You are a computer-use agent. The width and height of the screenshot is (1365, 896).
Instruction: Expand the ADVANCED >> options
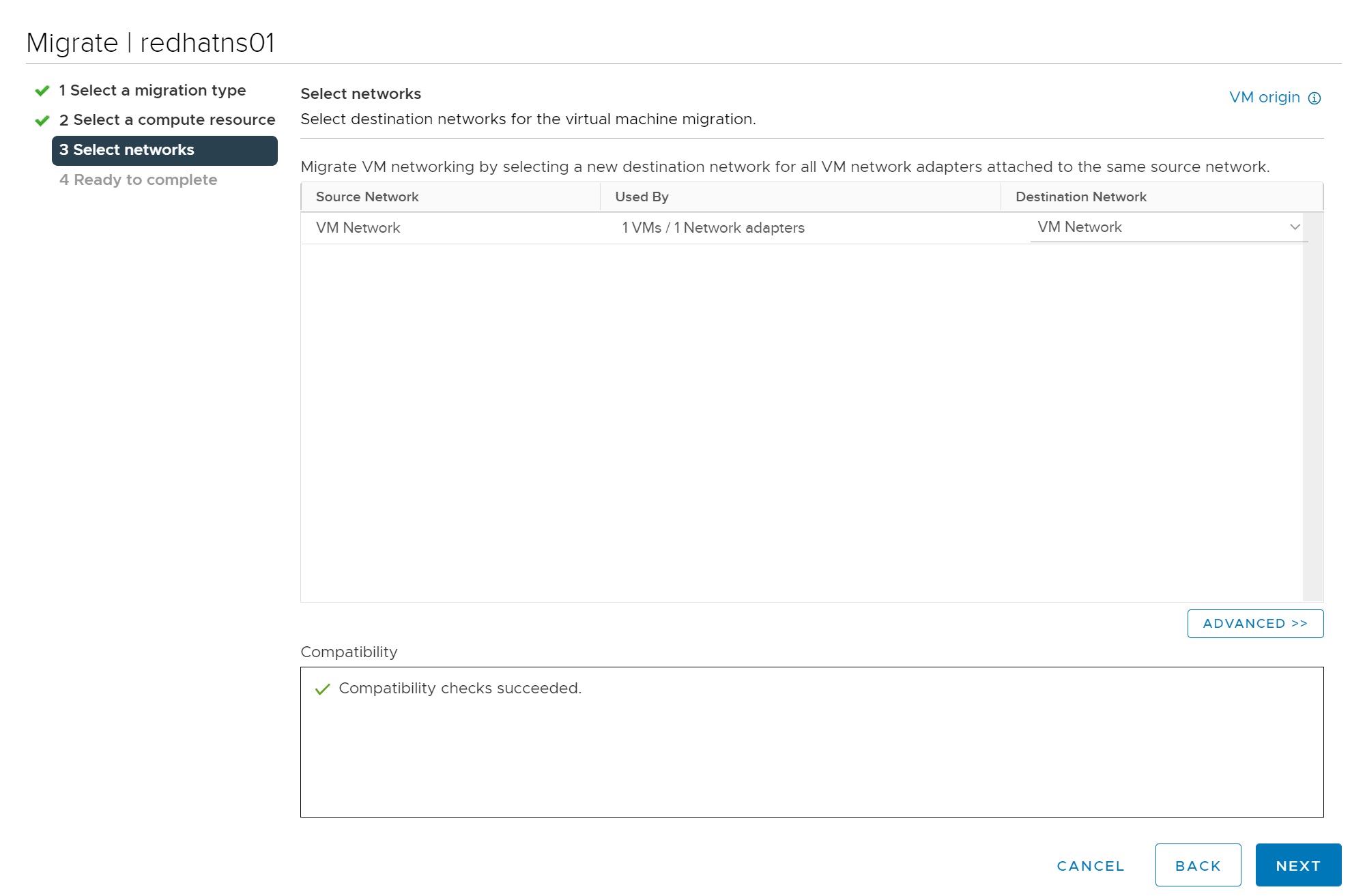pyautogui.click(x=1254, y=624)
